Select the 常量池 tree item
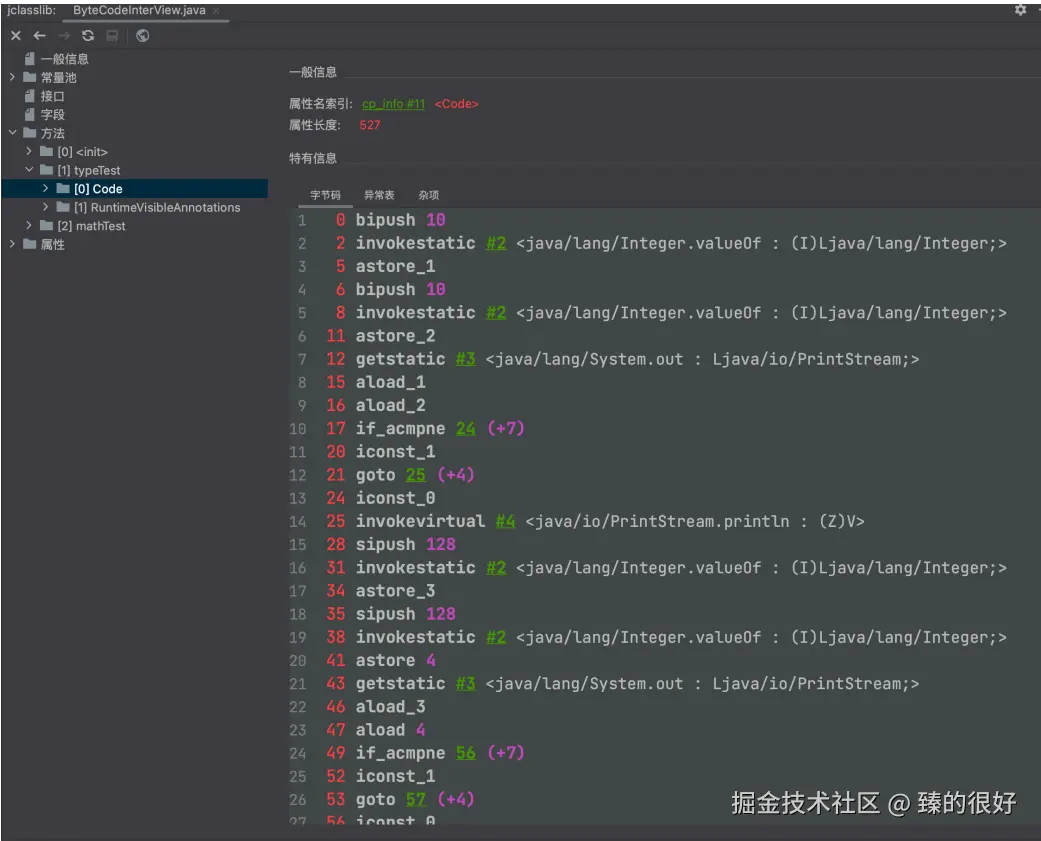Image resolution: width=1041 pixels, height=841 pixels. pos(58,78)
